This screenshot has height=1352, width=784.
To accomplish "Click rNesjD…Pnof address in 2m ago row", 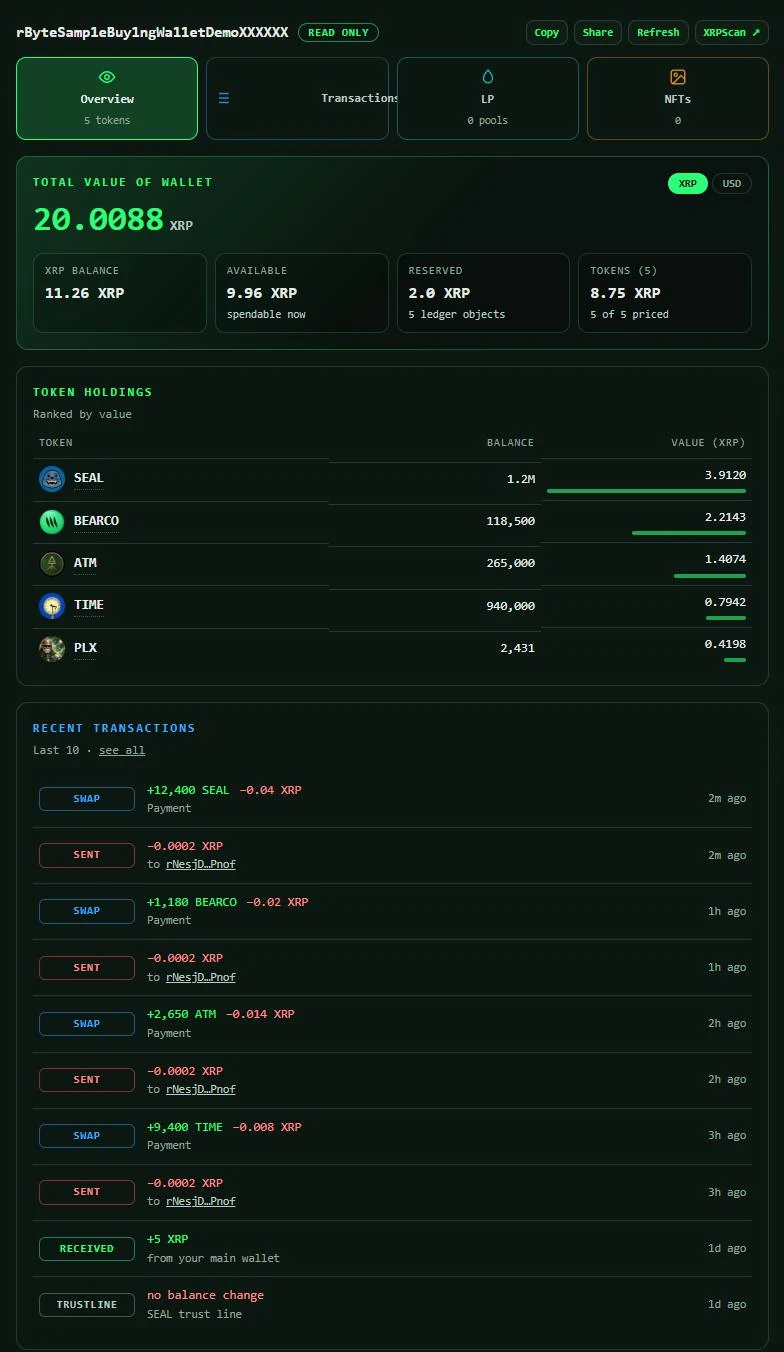I will click(201, 864).
